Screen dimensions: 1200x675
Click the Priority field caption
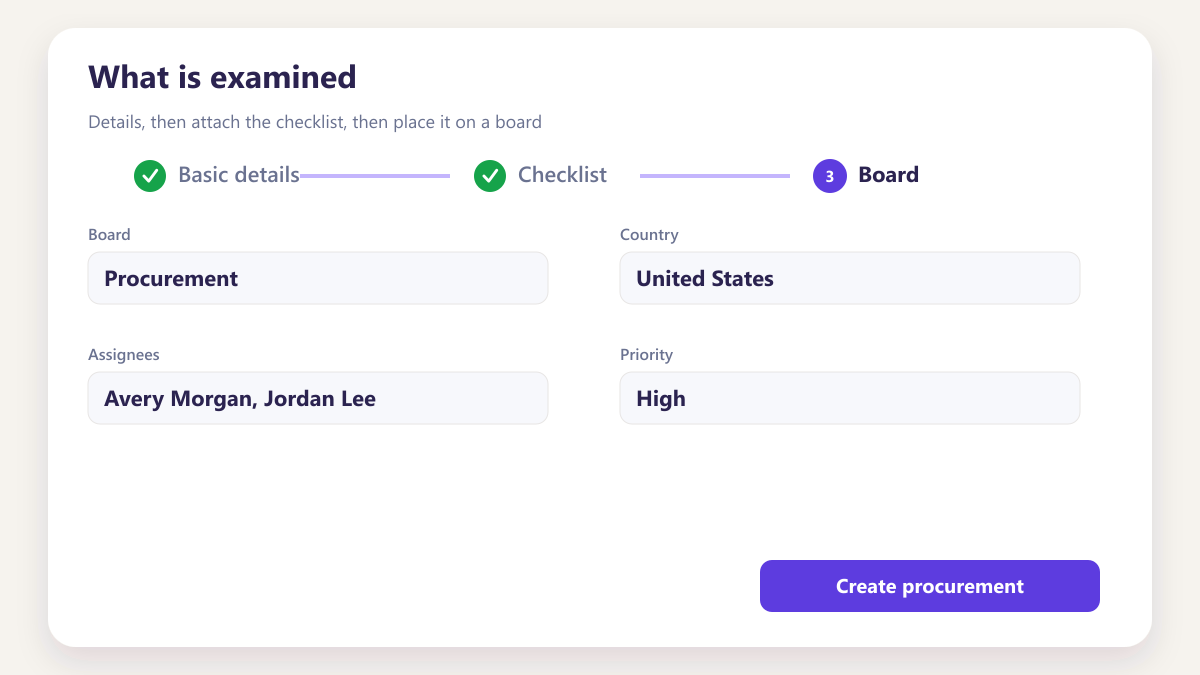click(x=646, y=355)
